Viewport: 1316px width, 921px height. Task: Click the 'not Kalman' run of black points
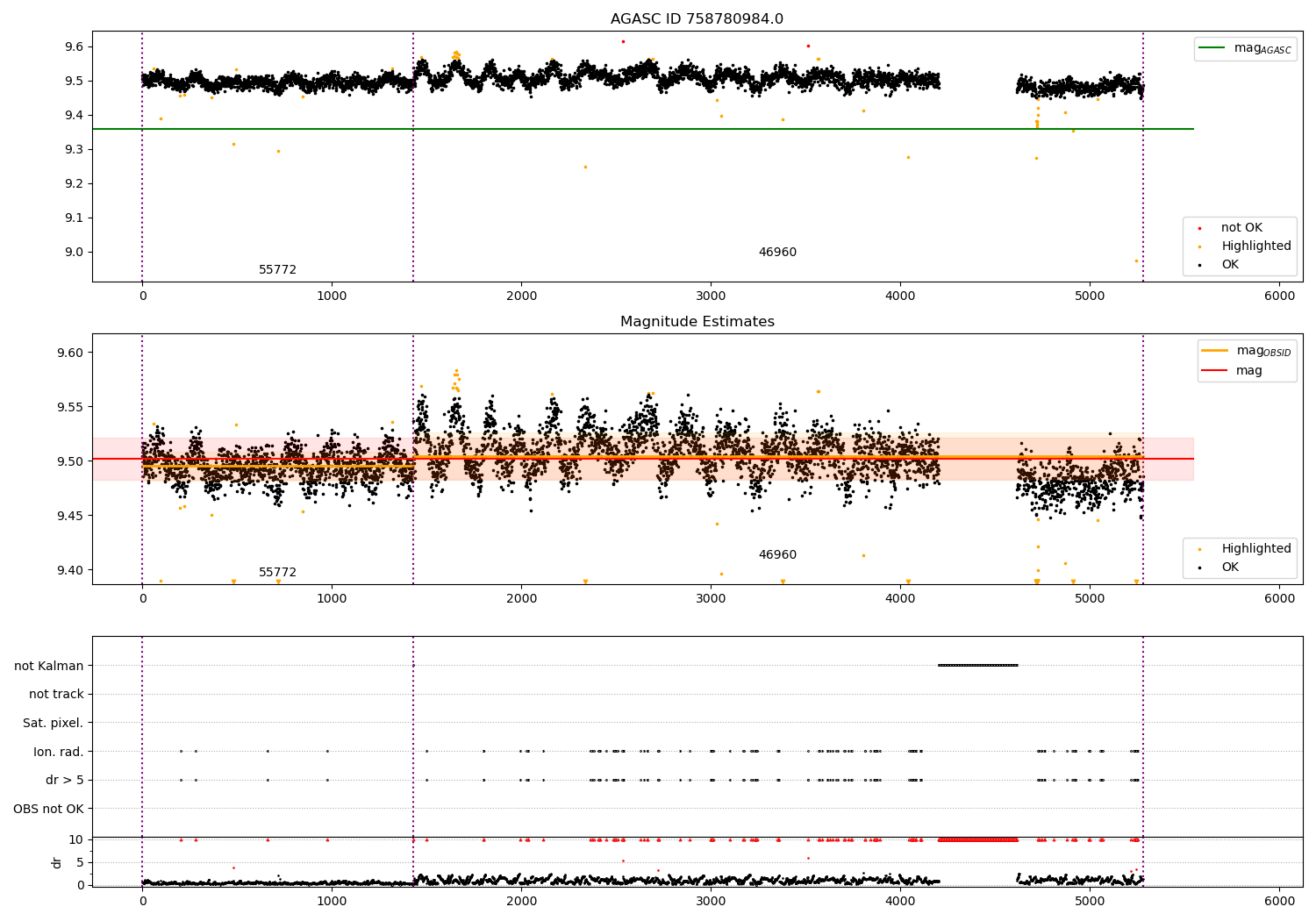978,666
